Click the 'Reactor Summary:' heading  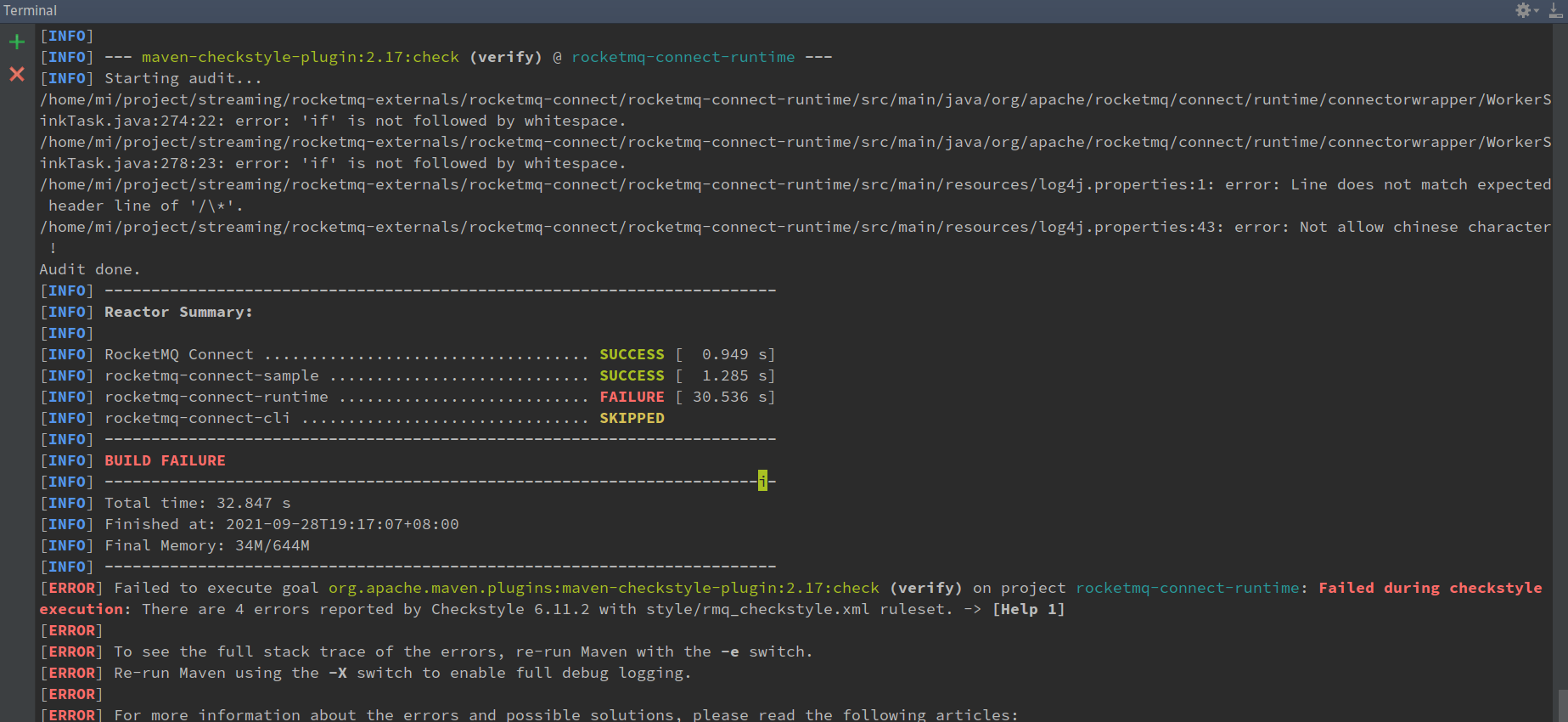[x=178, y=312]
